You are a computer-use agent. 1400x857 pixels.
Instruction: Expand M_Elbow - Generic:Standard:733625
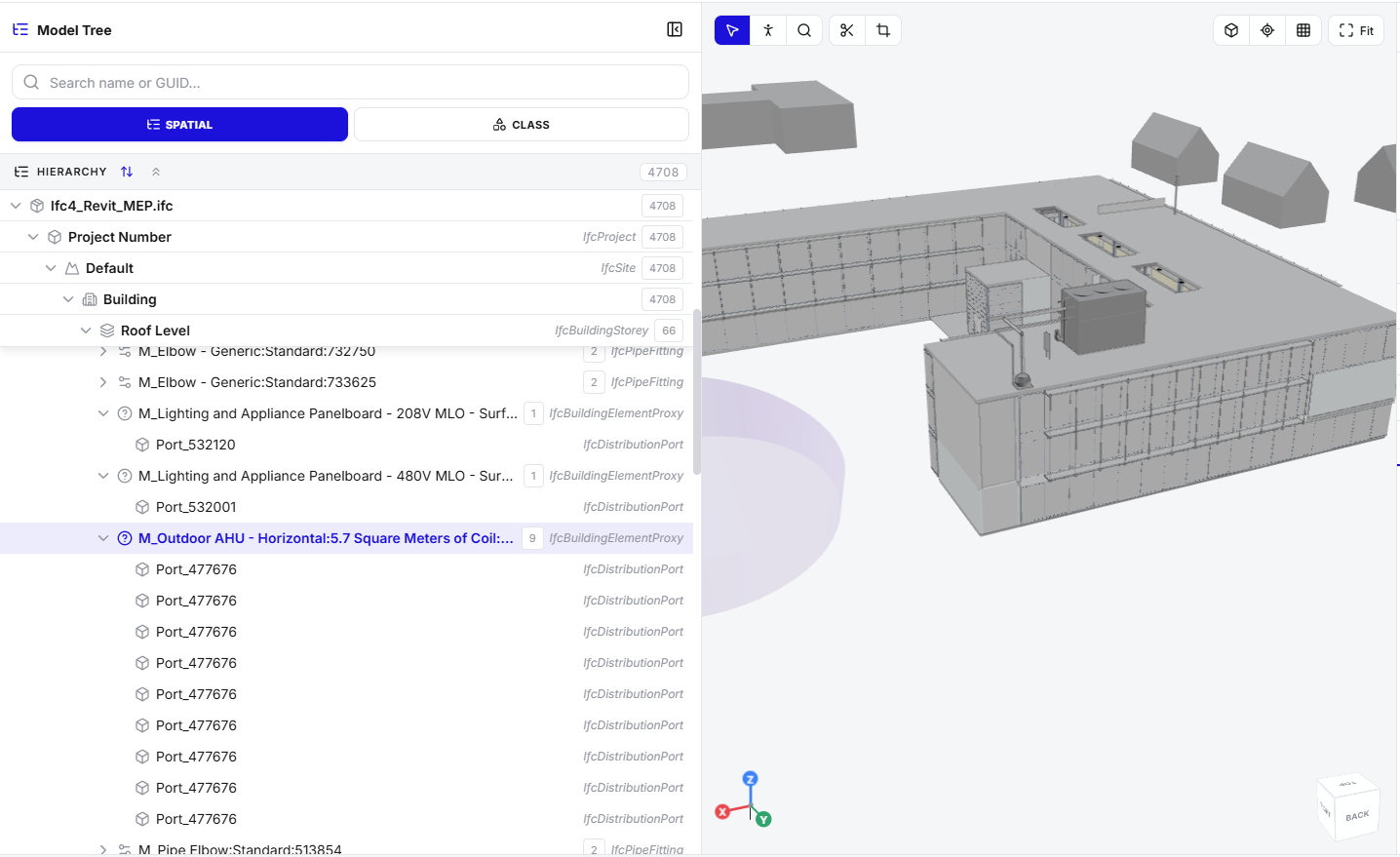click(x=103, y=382)
